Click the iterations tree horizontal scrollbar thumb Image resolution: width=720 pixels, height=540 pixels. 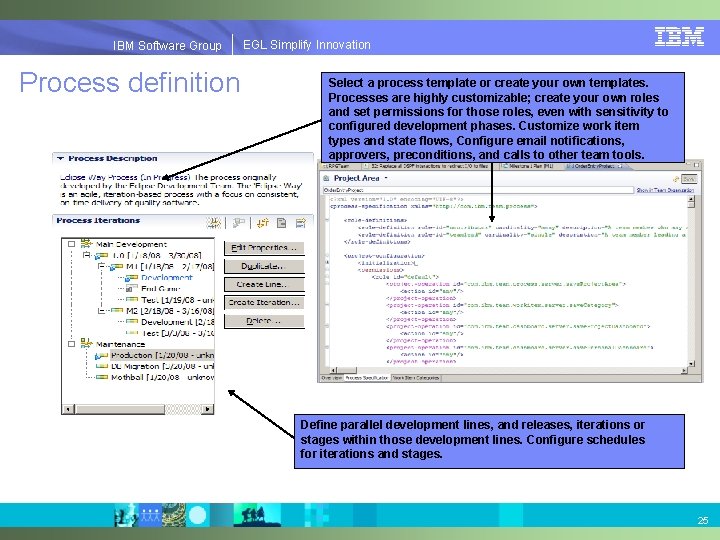click(x=120, y=409)
